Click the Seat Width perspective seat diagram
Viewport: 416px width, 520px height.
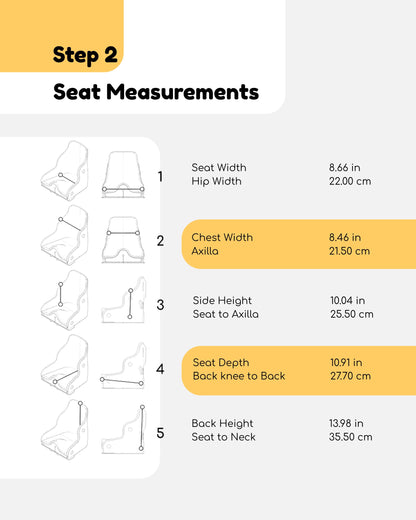tap(65, 171)
